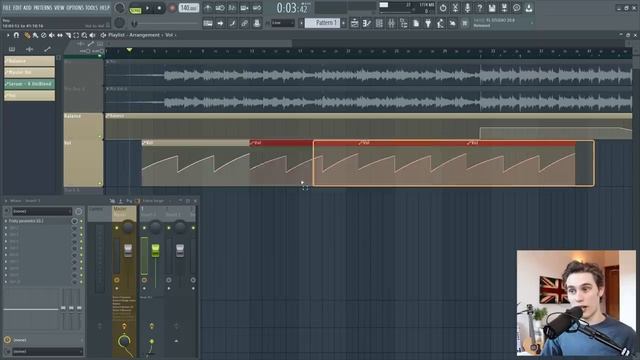Select Pattern 1 in the pattern selector

322,23
